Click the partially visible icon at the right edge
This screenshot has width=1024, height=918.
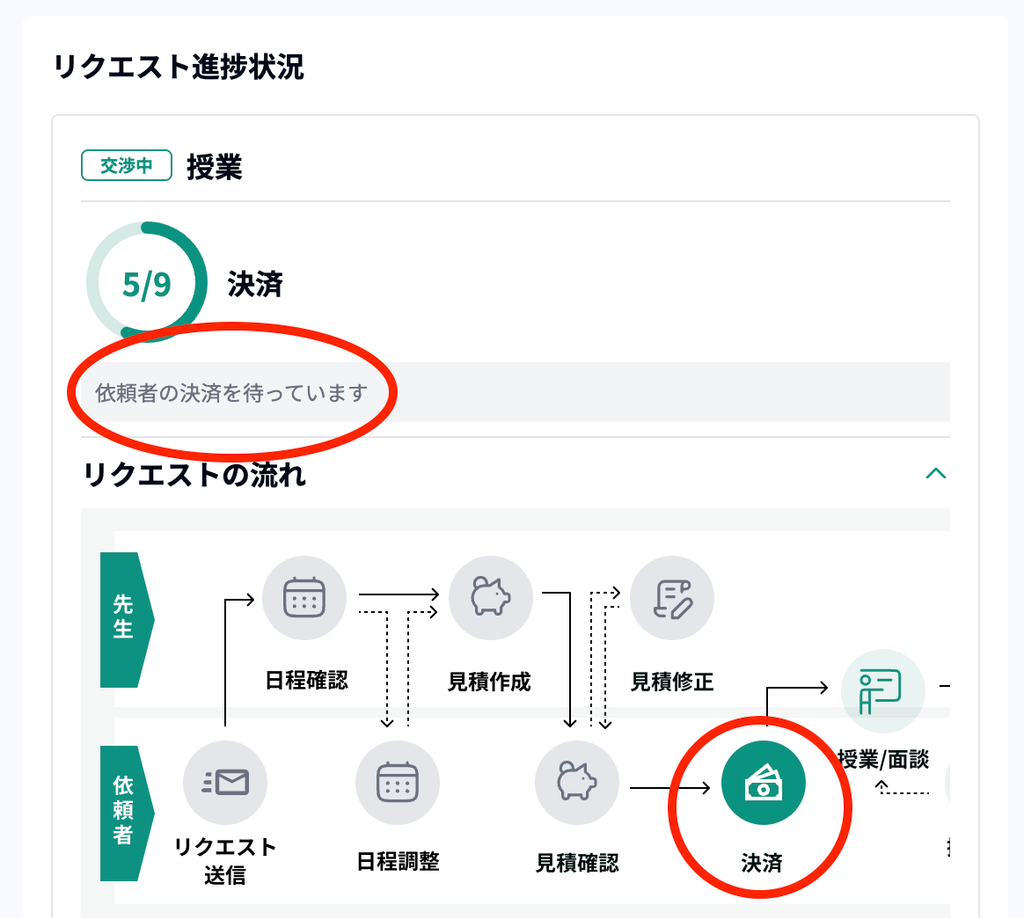pyautogui.click(x=948, y=782)
